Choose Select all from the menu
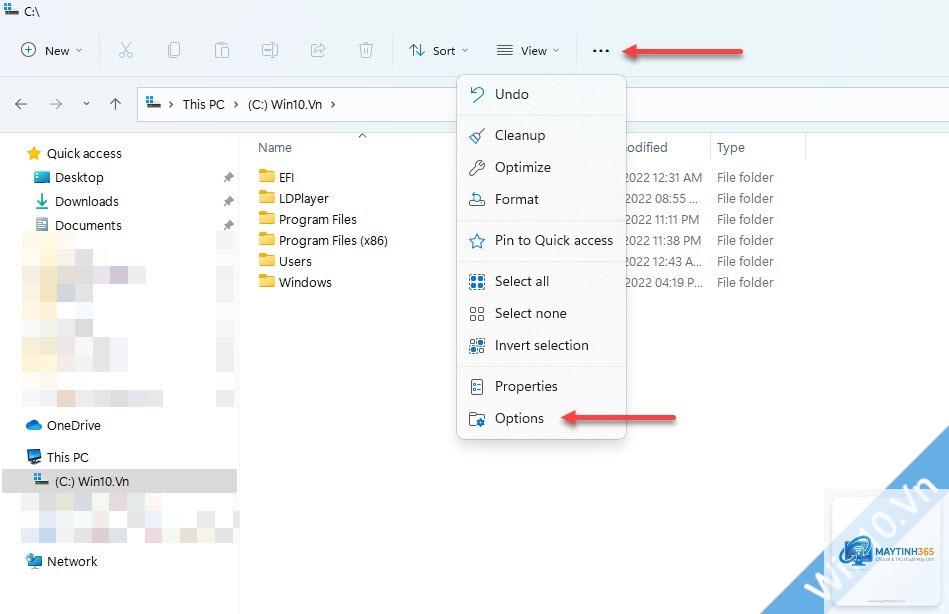Screen dimensions: 949x614 point(541,281)
